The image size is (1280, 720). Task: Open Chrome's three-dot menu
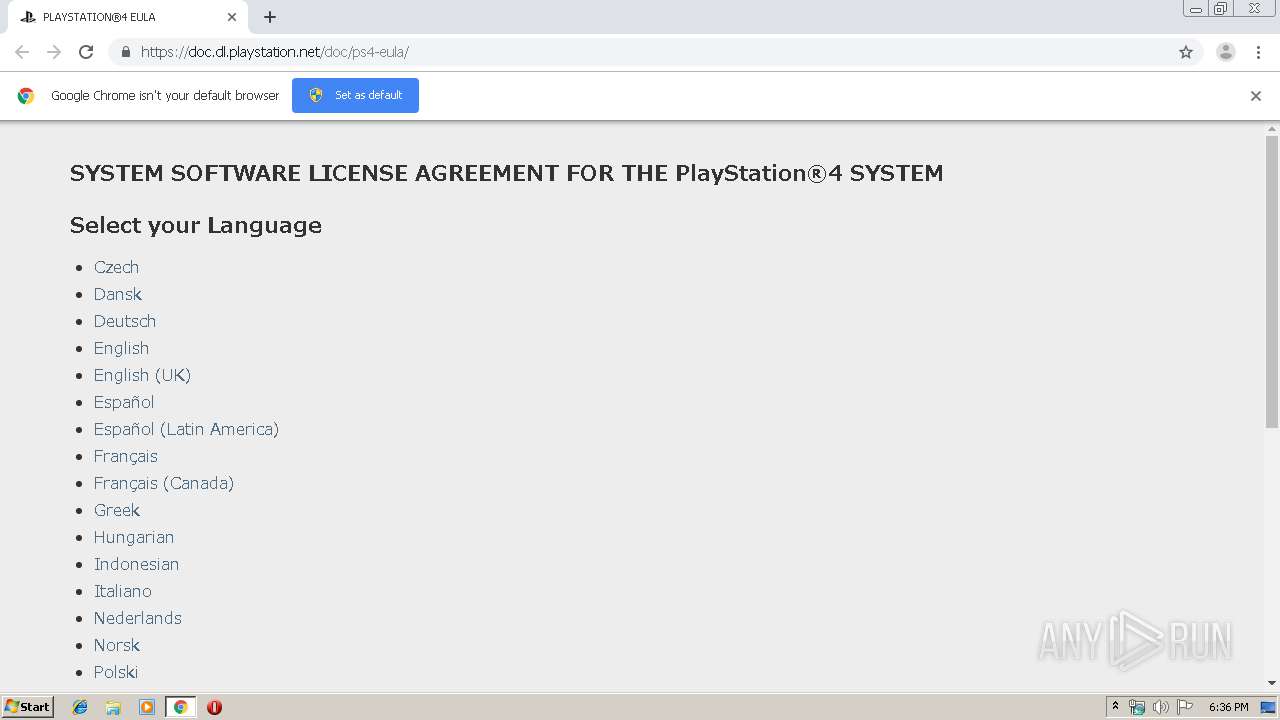[1258, 52]
